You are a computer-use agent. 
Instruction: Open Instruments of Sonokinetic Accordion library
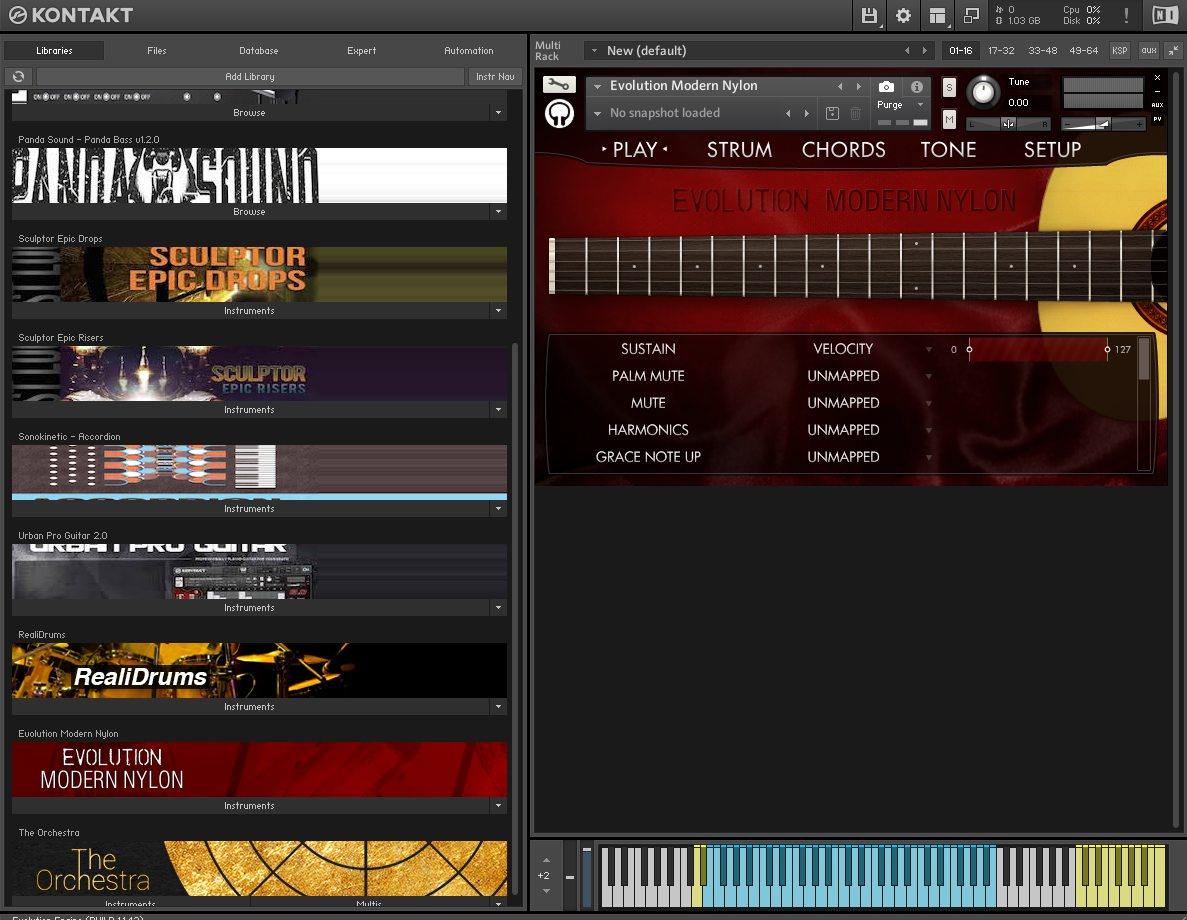[249, 509]
